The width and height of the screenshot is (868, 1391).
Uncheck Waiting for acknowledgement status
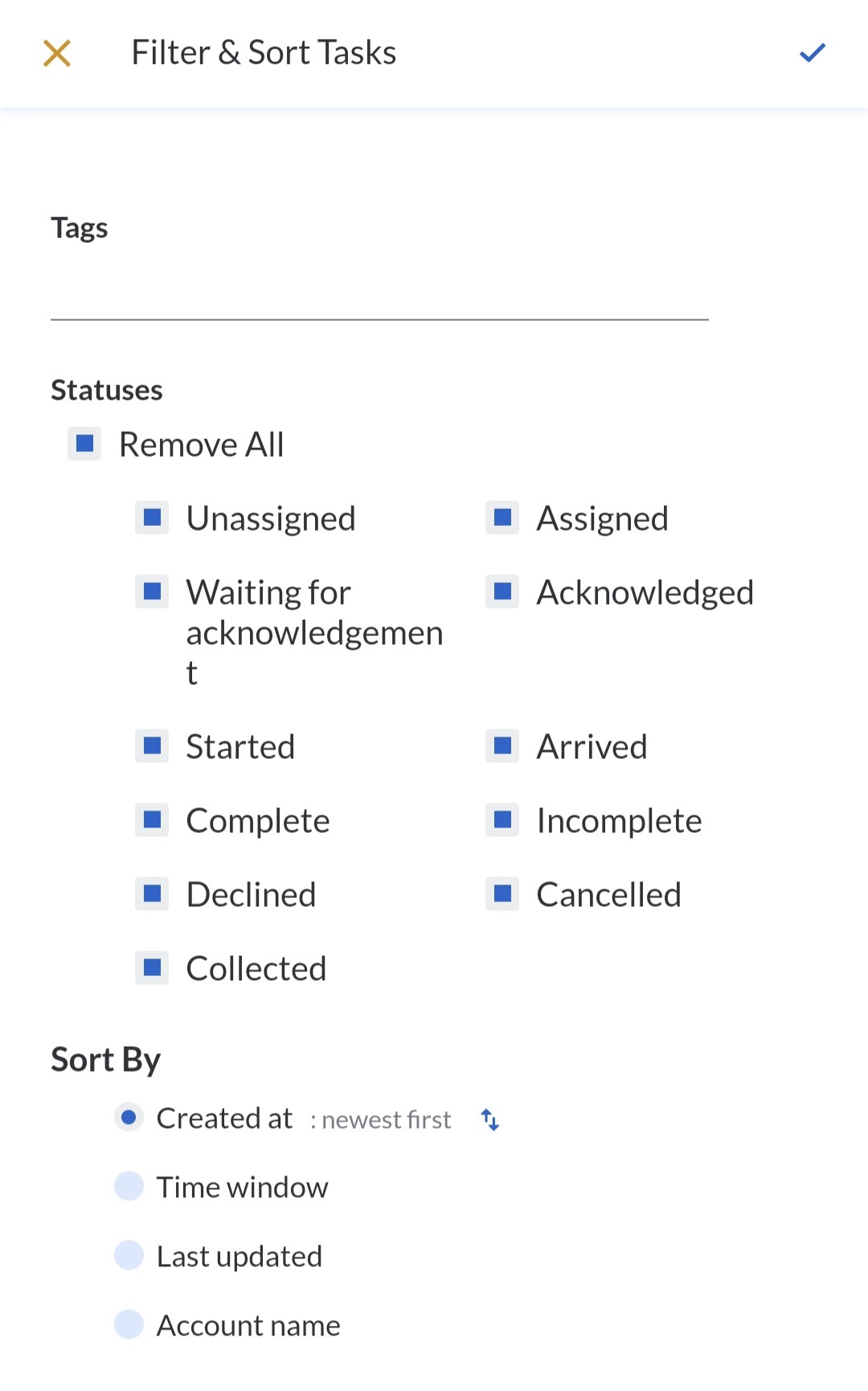153,593
